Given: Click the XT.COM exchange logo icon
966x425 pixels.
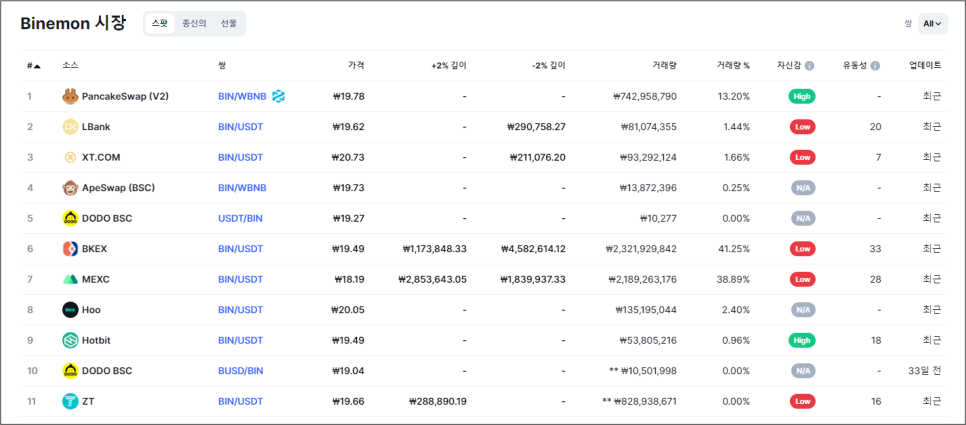Looking at the screenshot, I should 70,158.
